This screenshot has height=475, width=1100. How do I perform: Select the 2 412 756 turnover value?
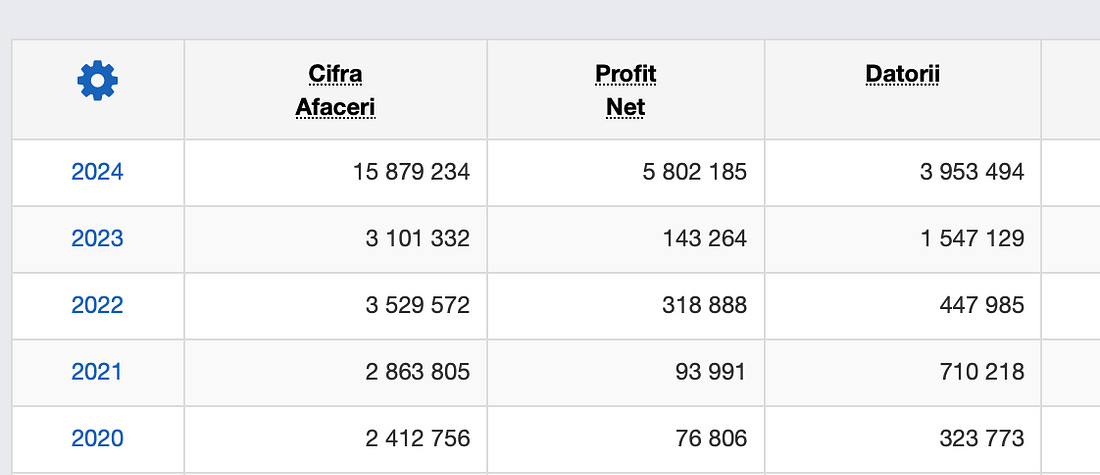418,438
